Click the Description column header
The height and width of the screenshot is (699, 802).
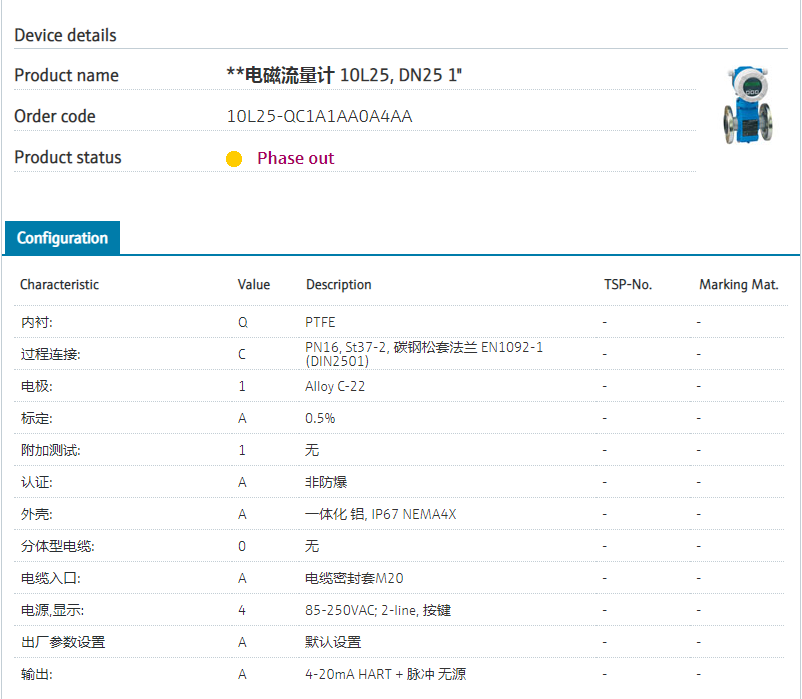(x=338, y=285)
